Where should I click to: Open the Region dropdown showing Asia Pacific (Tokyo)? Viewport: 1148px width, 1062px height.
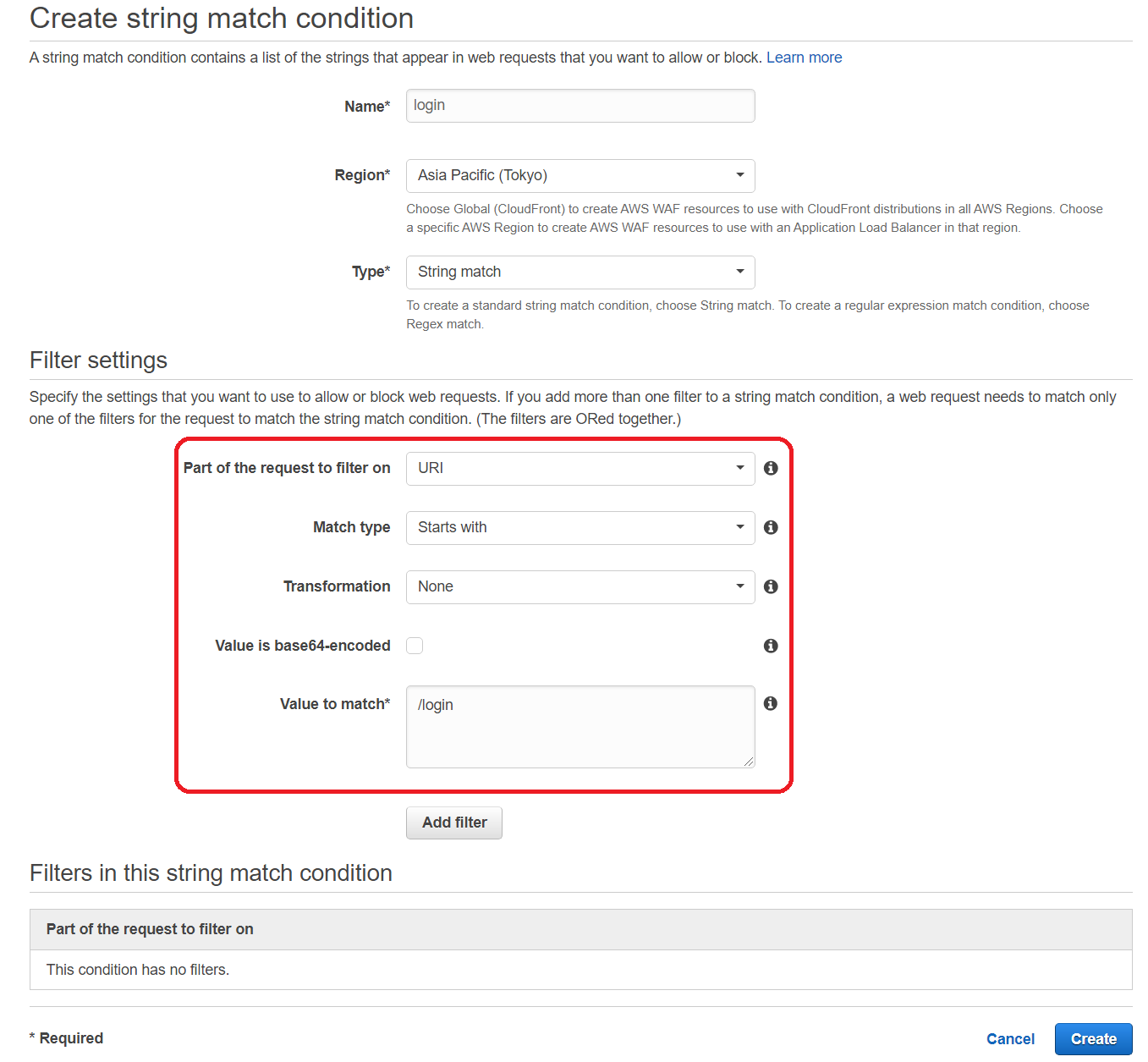[x=580, y=176]
